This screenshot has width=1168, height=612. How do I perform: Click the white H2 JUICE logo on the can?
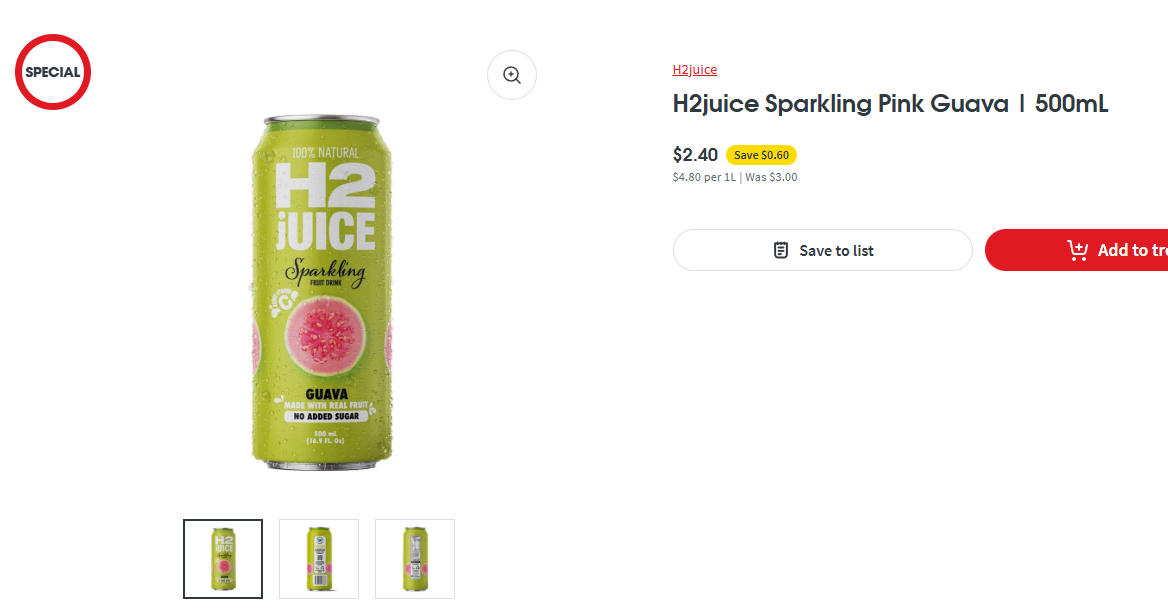point(325,206)
